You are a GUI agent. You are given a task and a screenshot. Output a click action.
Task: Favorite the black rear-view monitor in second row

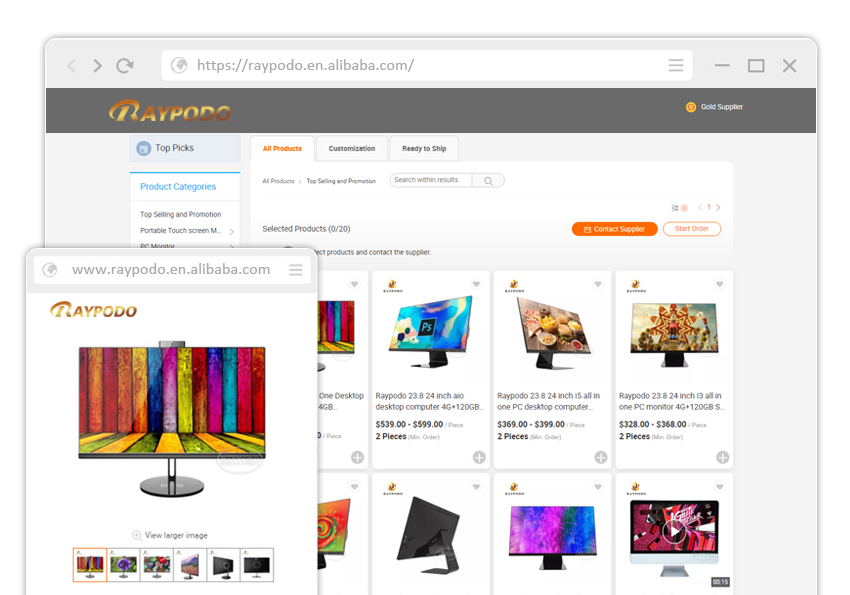(476, 487)
